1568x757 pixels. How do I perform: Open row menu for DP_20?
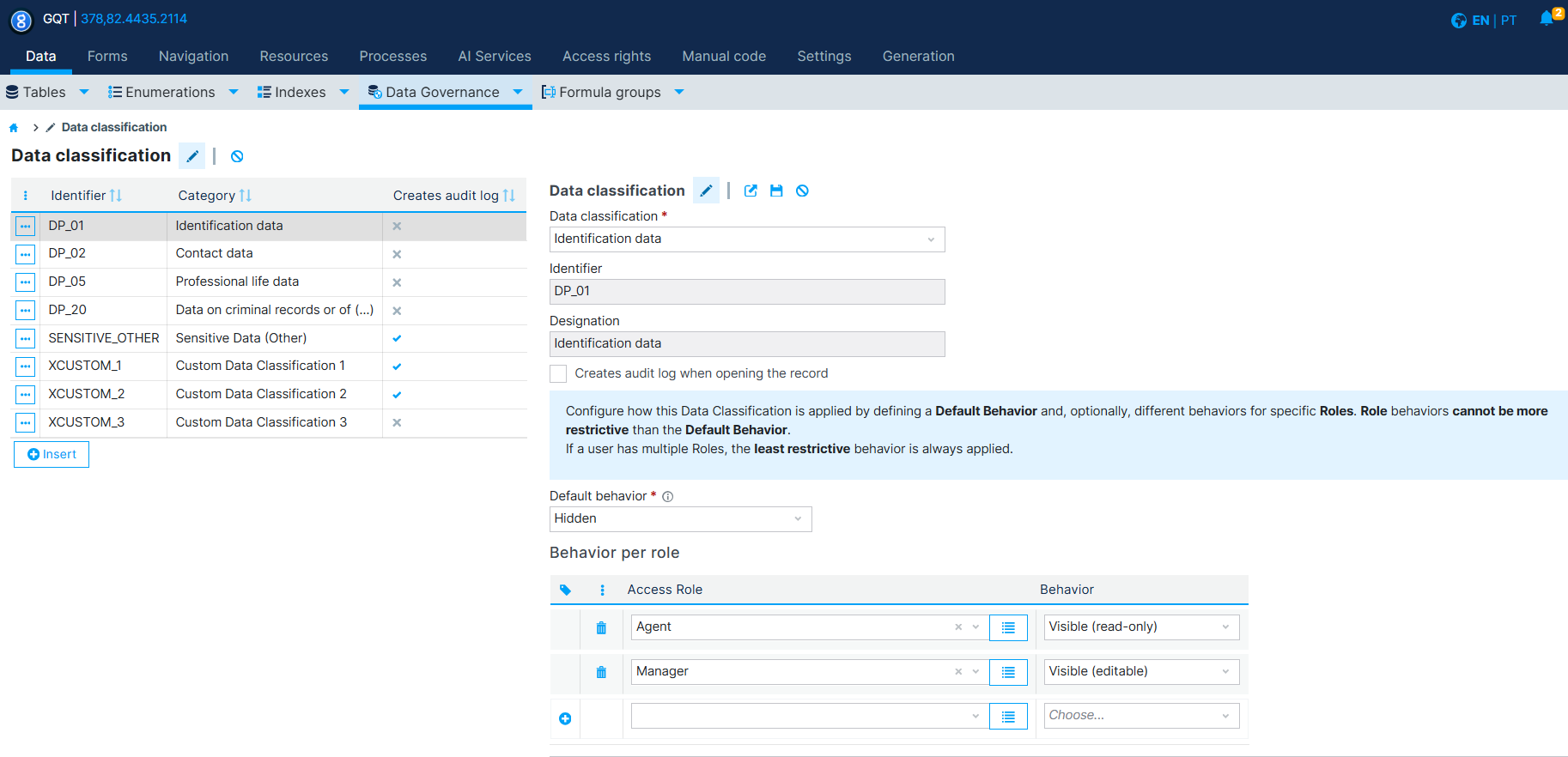tap(26, 311)
